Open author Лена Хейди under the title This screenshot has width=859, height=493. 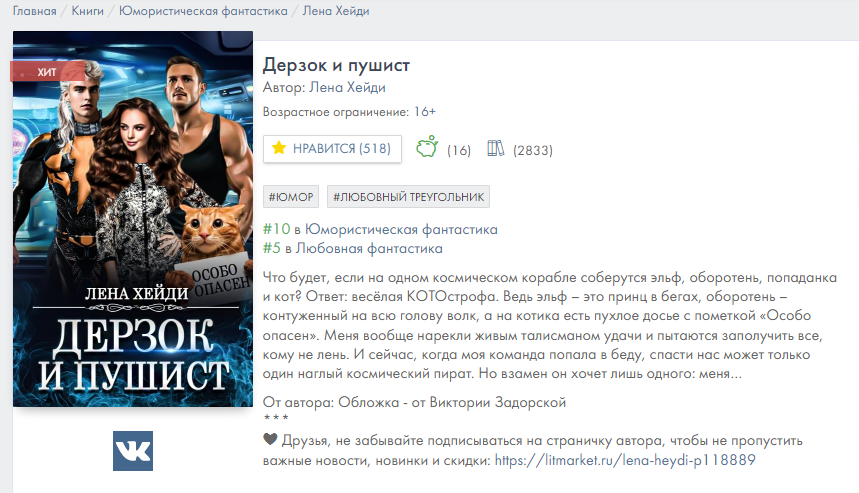point(347,87)
